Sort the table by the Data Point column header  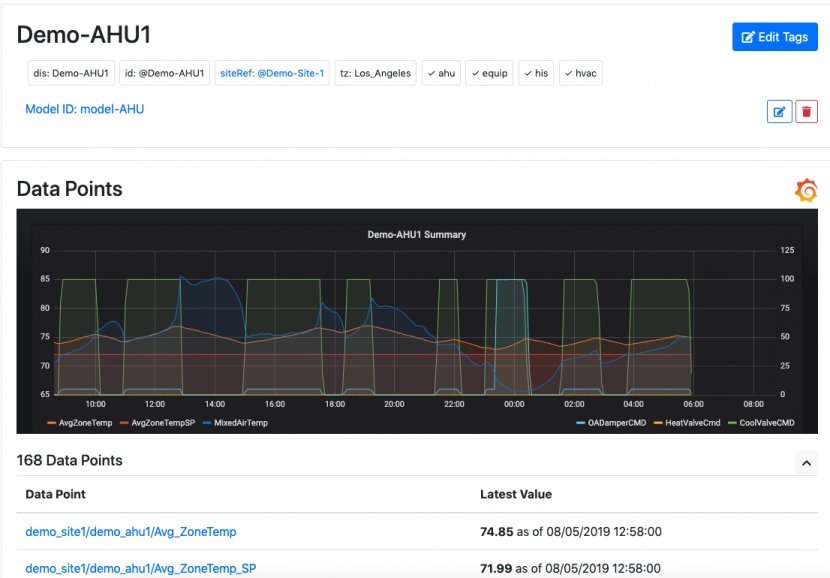tap(55, 494)
